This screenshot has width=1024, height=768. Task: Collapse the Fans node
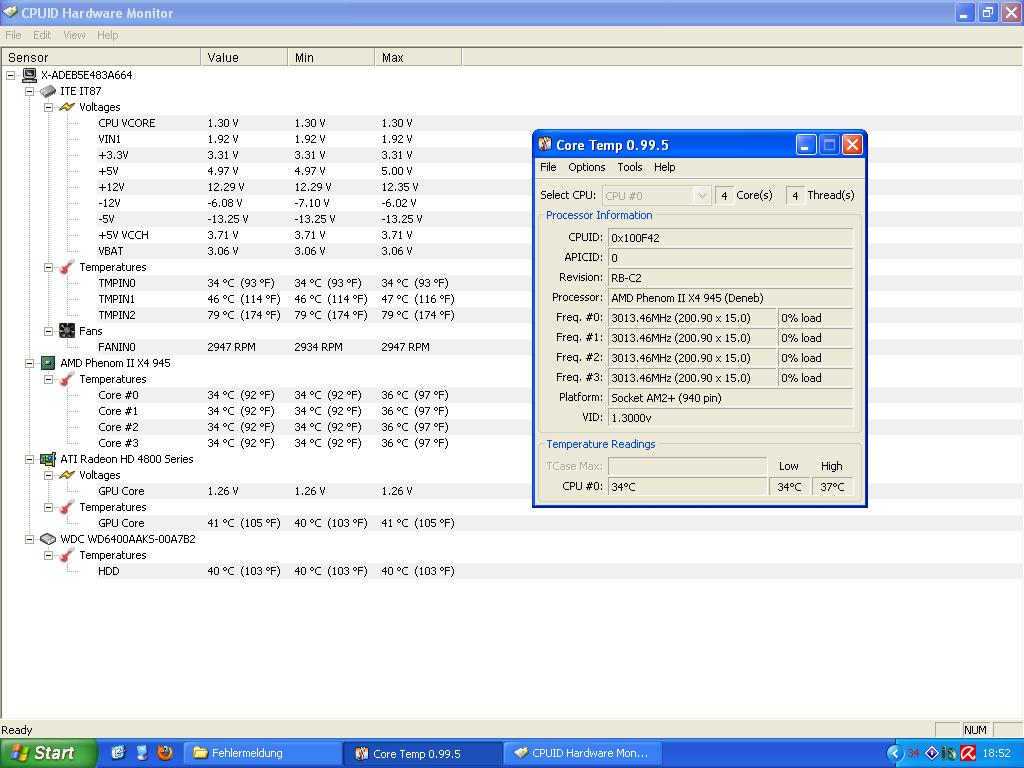pyautogui.click(x=48, y=331)
